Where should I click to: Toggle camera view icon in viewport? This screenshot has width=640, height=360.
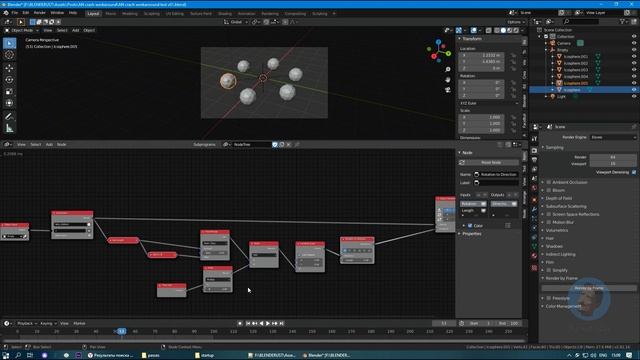coord(448,90)
